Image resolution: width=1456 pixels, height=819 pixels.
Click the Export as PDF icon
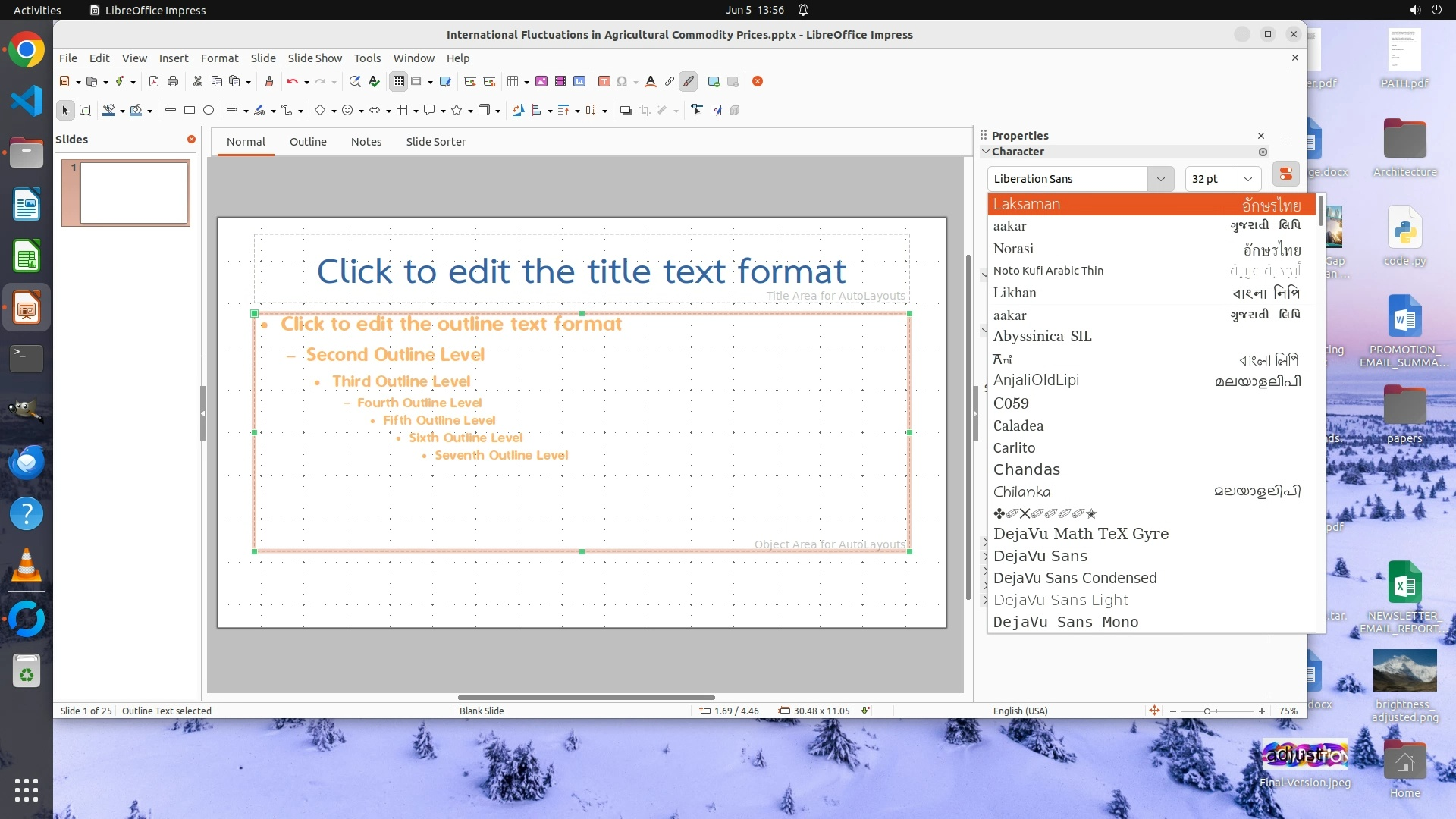pos(154,81)
